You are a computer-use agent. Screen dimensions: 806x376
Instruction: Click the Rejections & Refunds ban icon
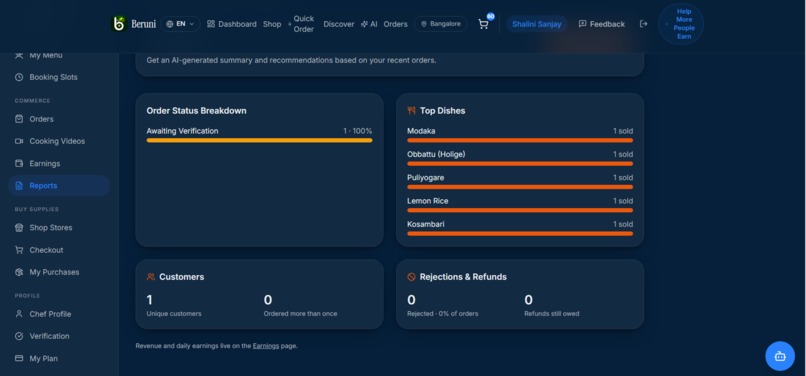click(411, 277)
